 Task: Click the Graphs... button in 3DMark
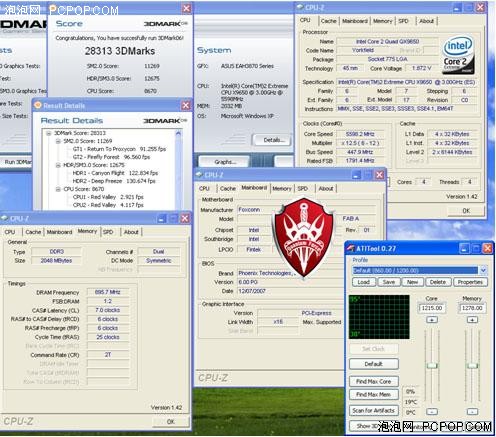224,162
